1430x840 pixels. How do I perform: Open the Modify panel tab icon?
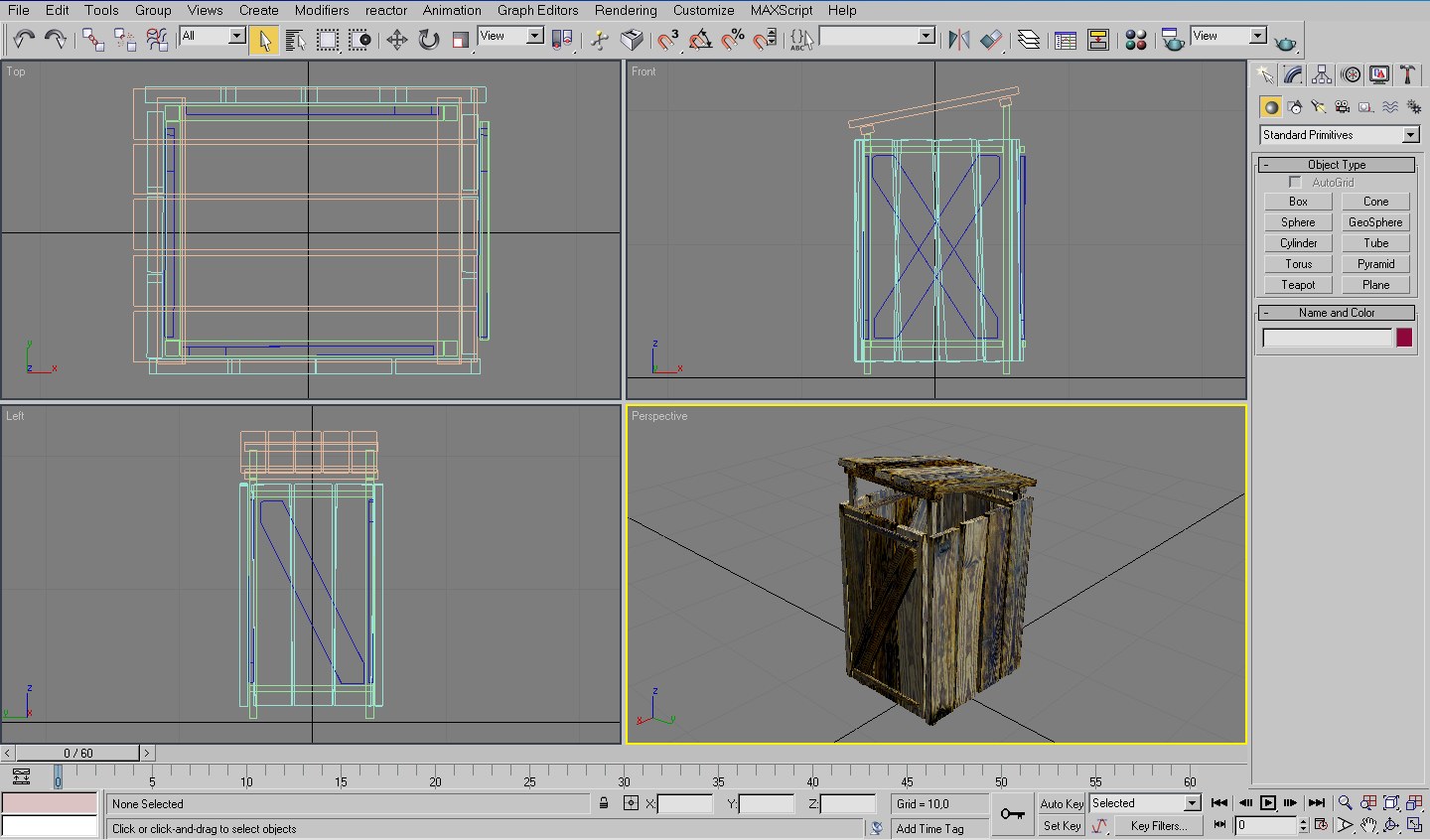tap(1293, 75)
